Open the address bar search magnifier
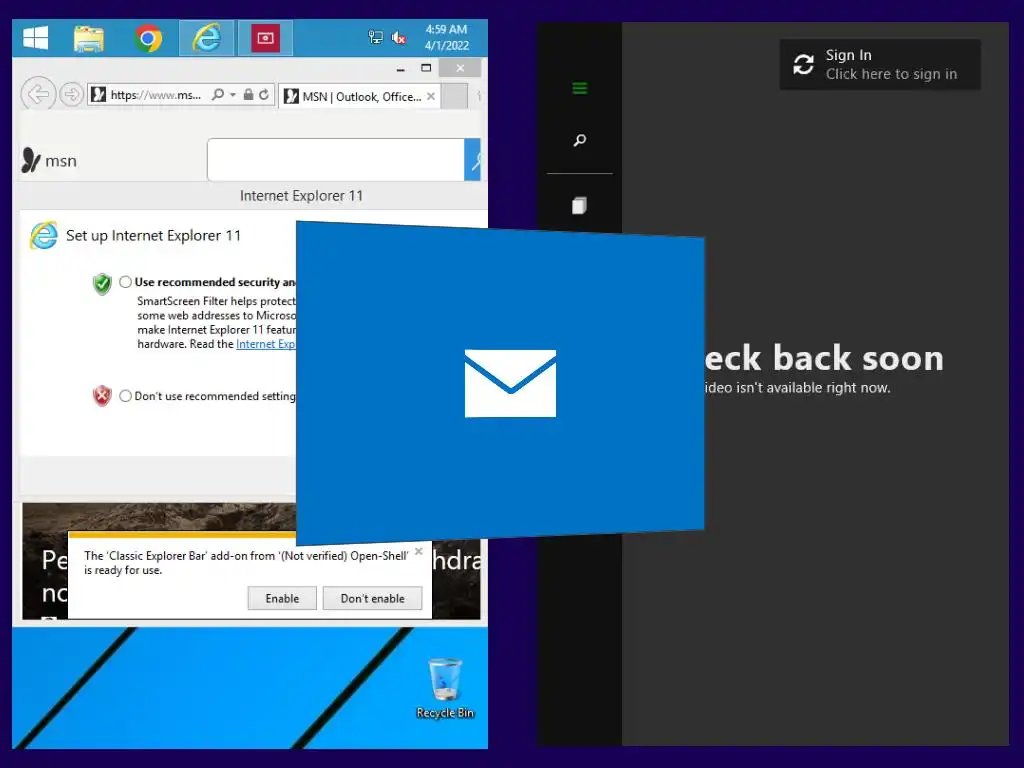Image resolution: width=1024 pixels, height=768 pixels. pos(218,95)
